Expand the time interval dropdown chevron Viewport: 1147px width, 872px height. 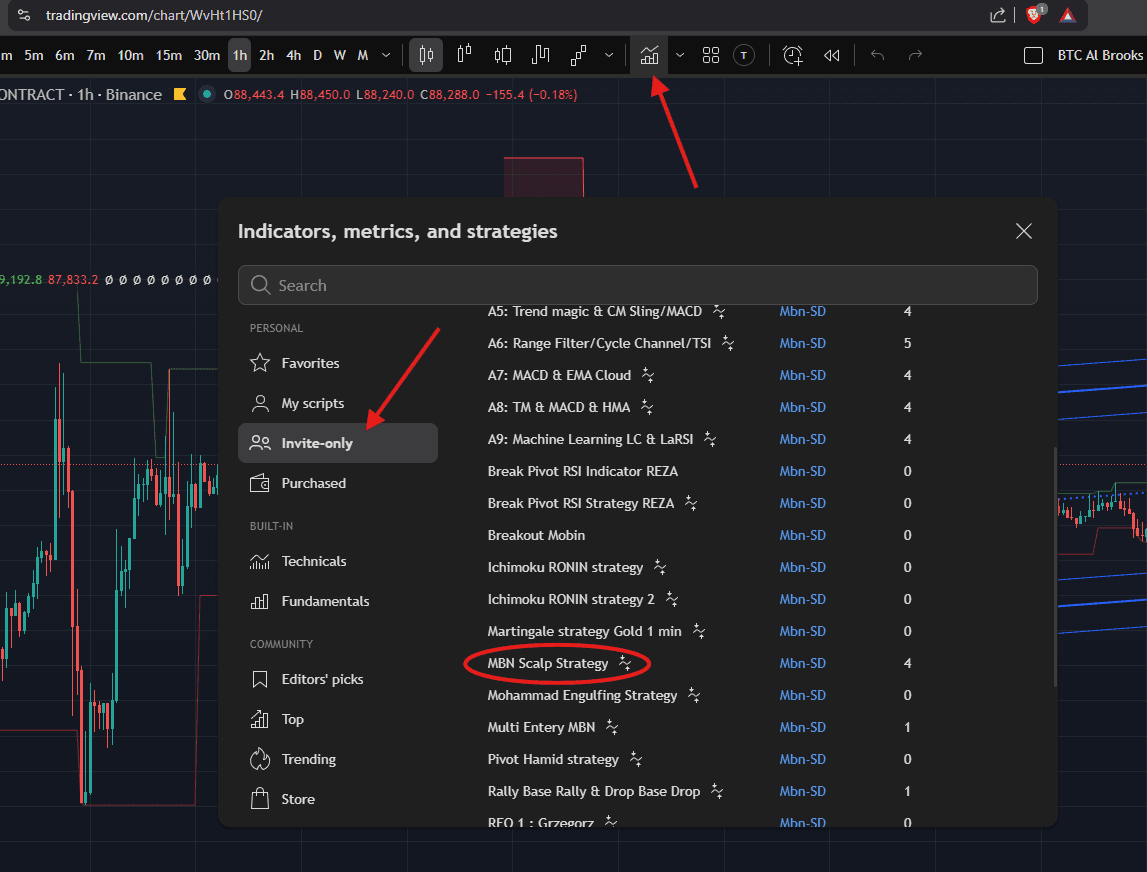click(x=387, y=55)
